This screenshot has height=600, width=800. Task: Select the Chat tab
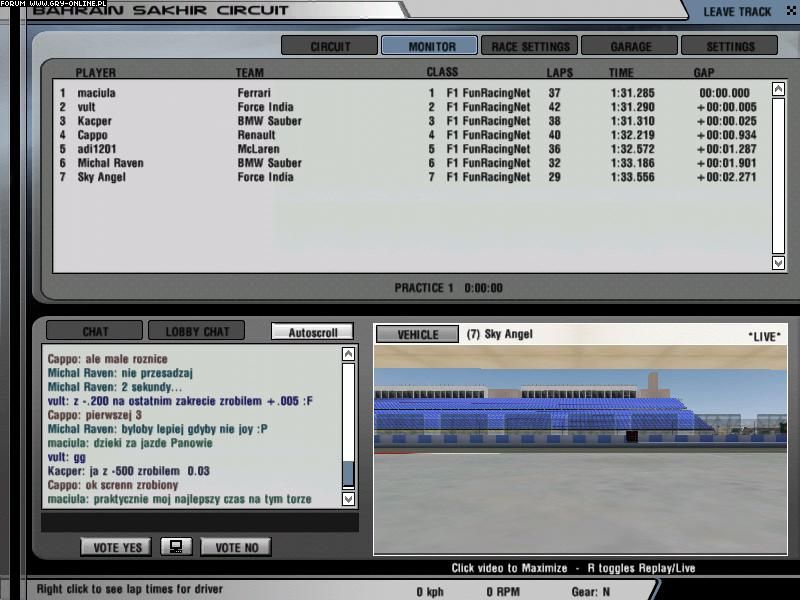click(x=94, y=331)
